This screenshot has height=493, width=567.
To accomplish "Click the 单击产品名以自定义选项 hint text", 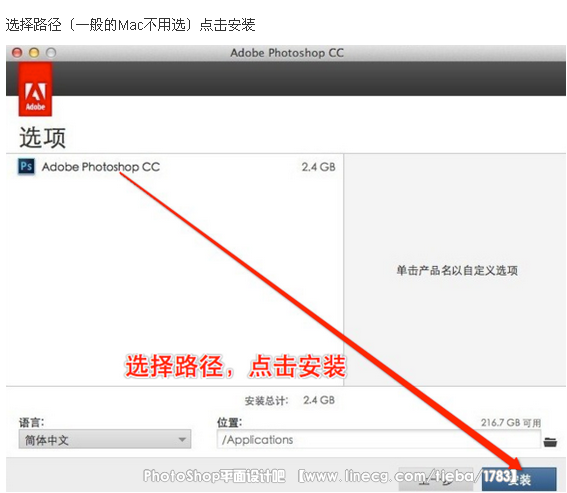I will [457, 270].
